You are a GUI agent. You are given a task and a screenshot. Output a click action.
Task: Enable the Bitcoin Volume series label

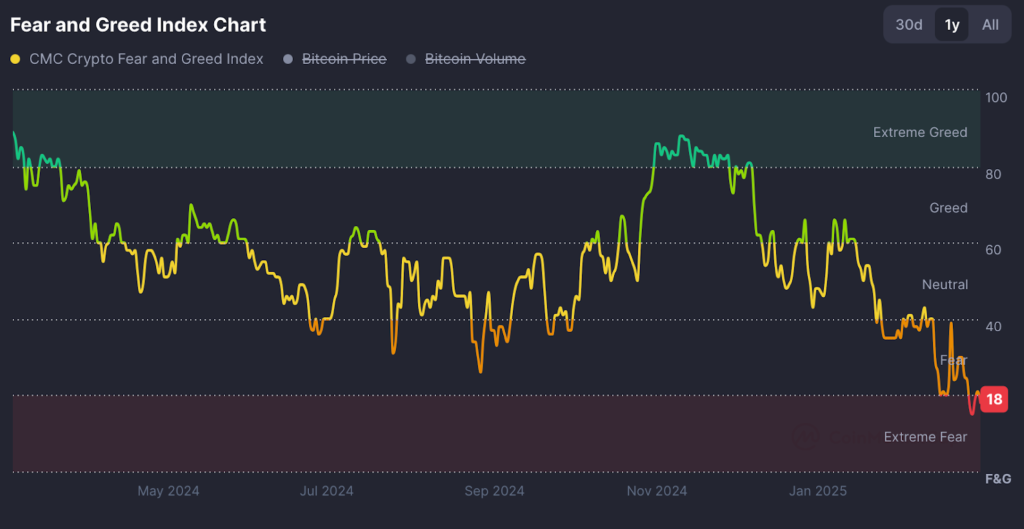pyautogui.click(x=475, y=59)
